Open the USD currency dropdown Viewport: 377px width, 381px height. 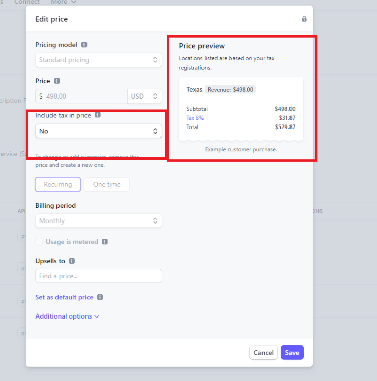(x=145, y=96)
